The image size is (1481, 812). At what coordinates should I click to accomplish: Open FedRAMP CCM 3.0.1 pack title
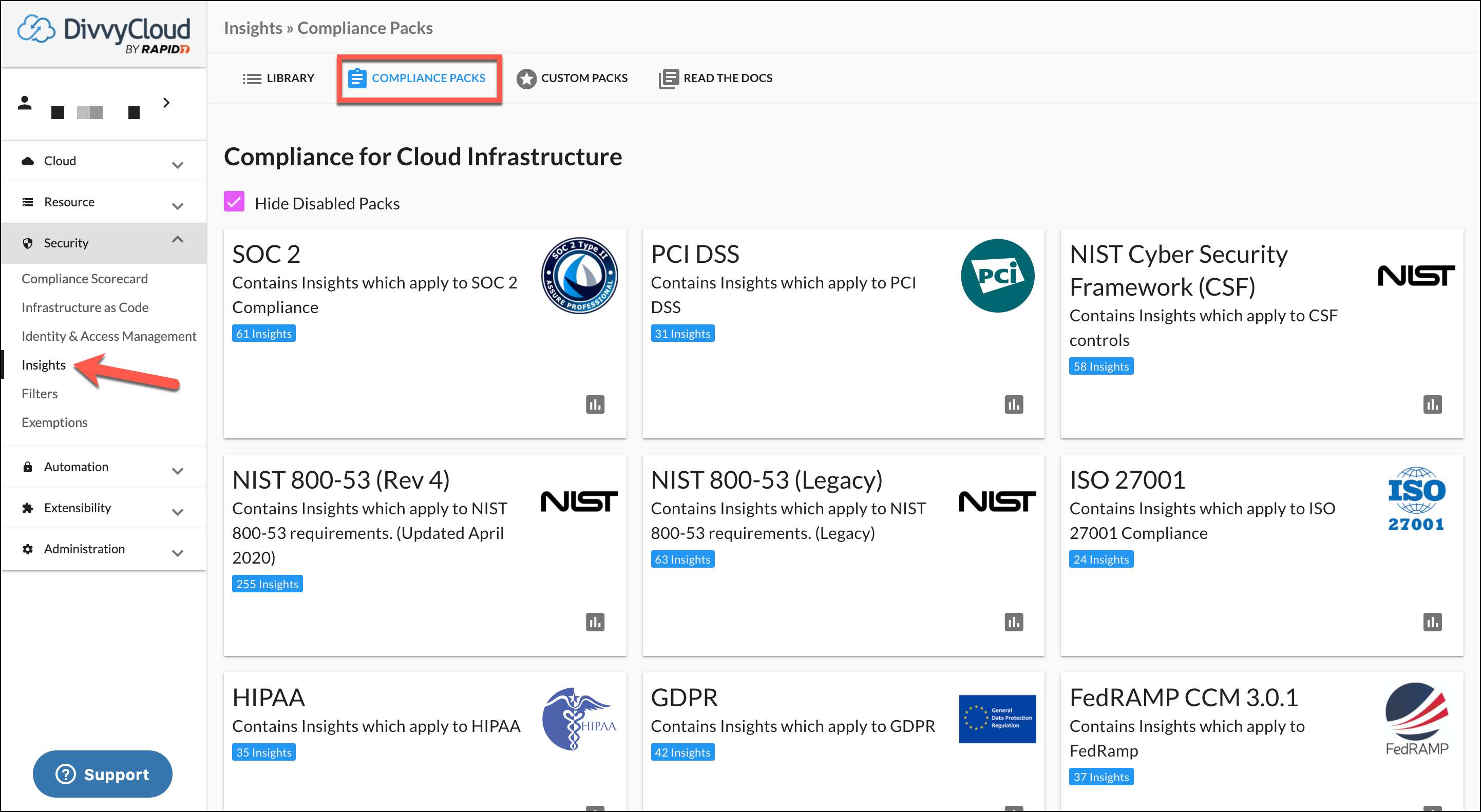point(1184,698)
